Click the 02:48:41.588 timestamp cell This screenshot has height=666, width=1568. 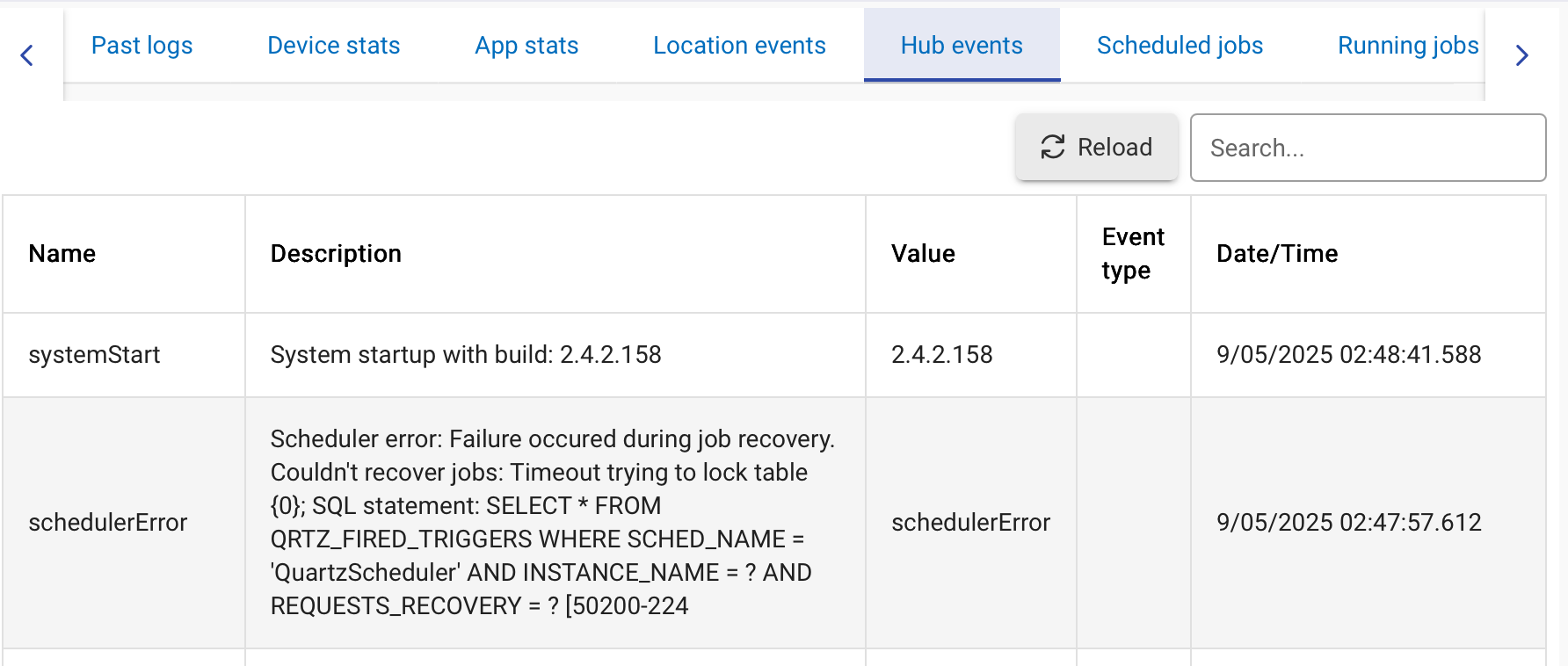1348,355
